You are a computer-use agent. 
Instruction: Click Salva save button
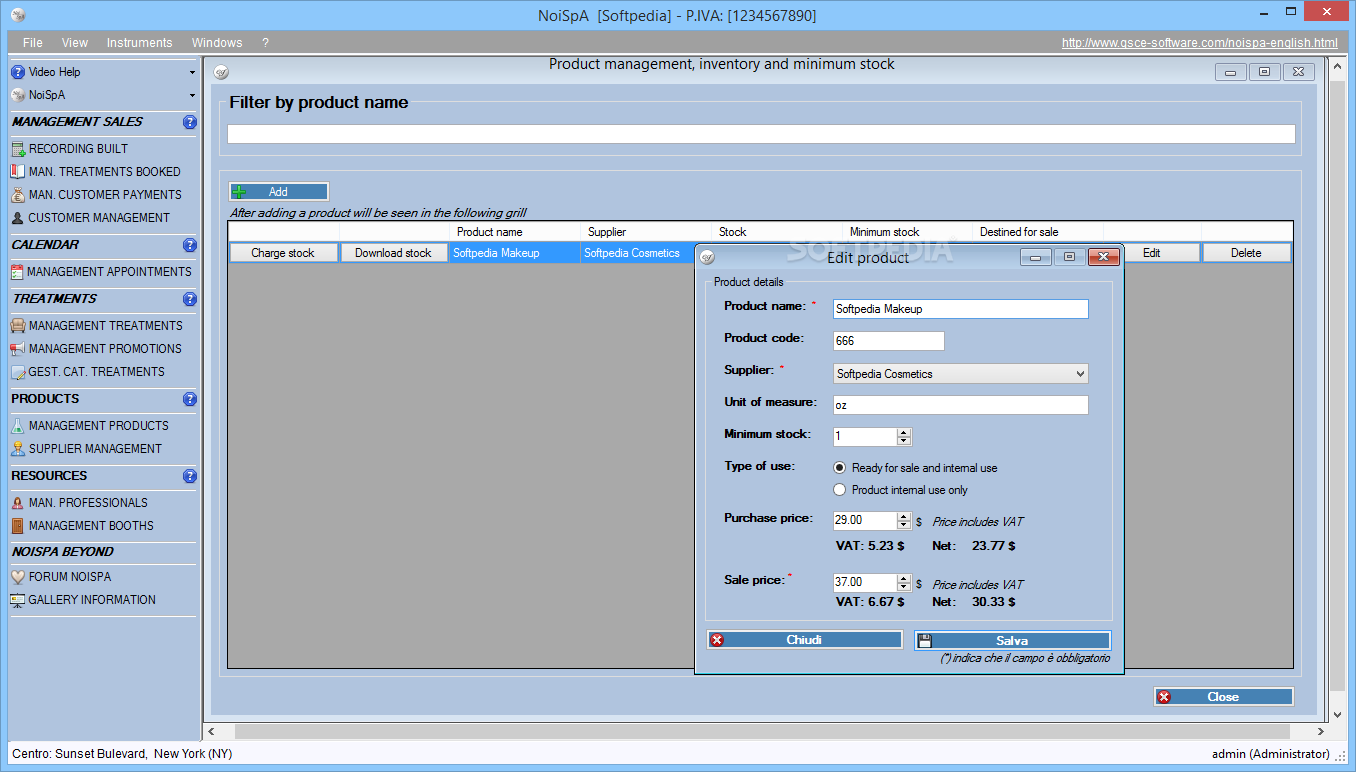point(1012,641)
